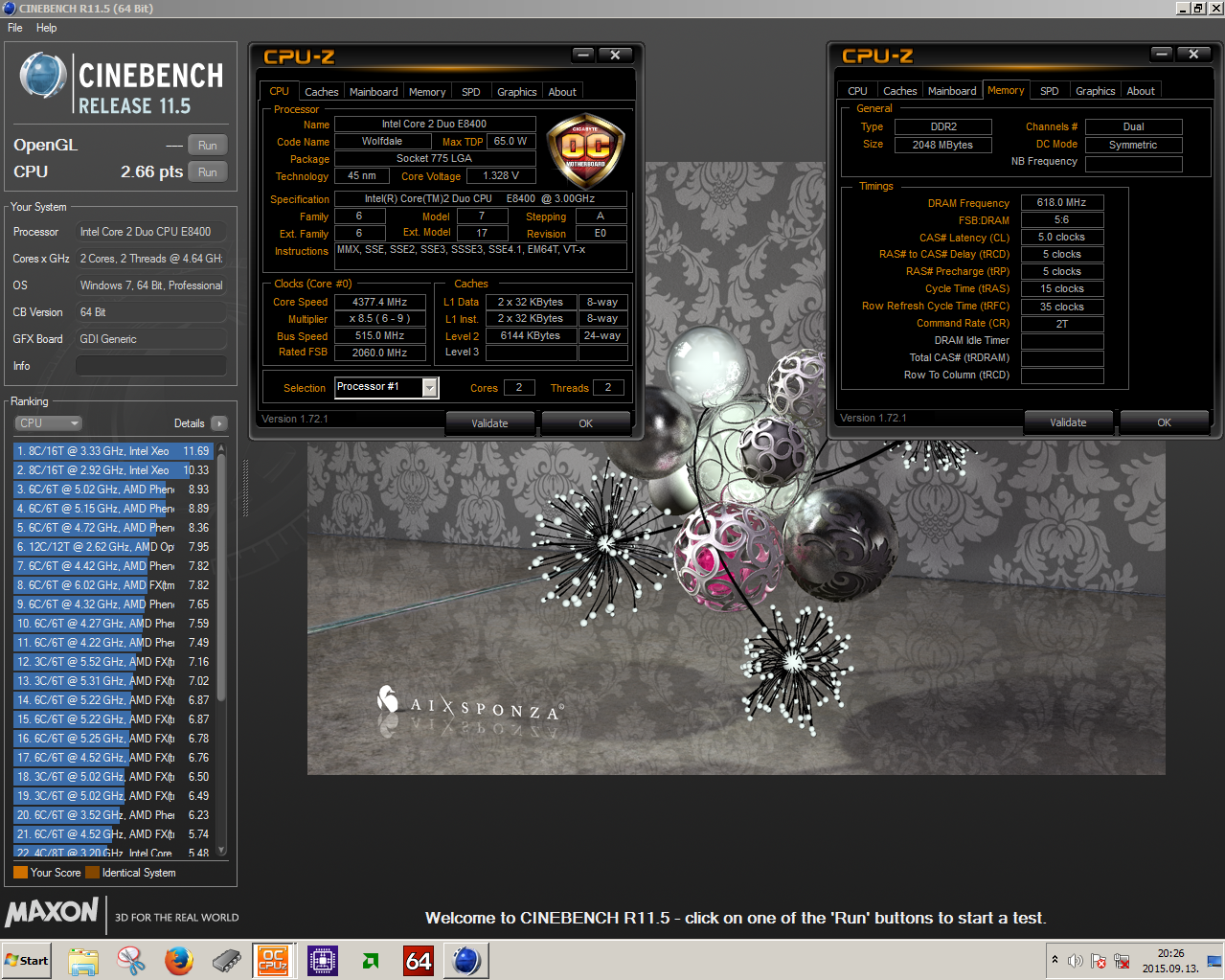Click the Core Speed value 4377.4 MHz
Image resolution: width=1225 pixels, height=980 pixels.
379,302
